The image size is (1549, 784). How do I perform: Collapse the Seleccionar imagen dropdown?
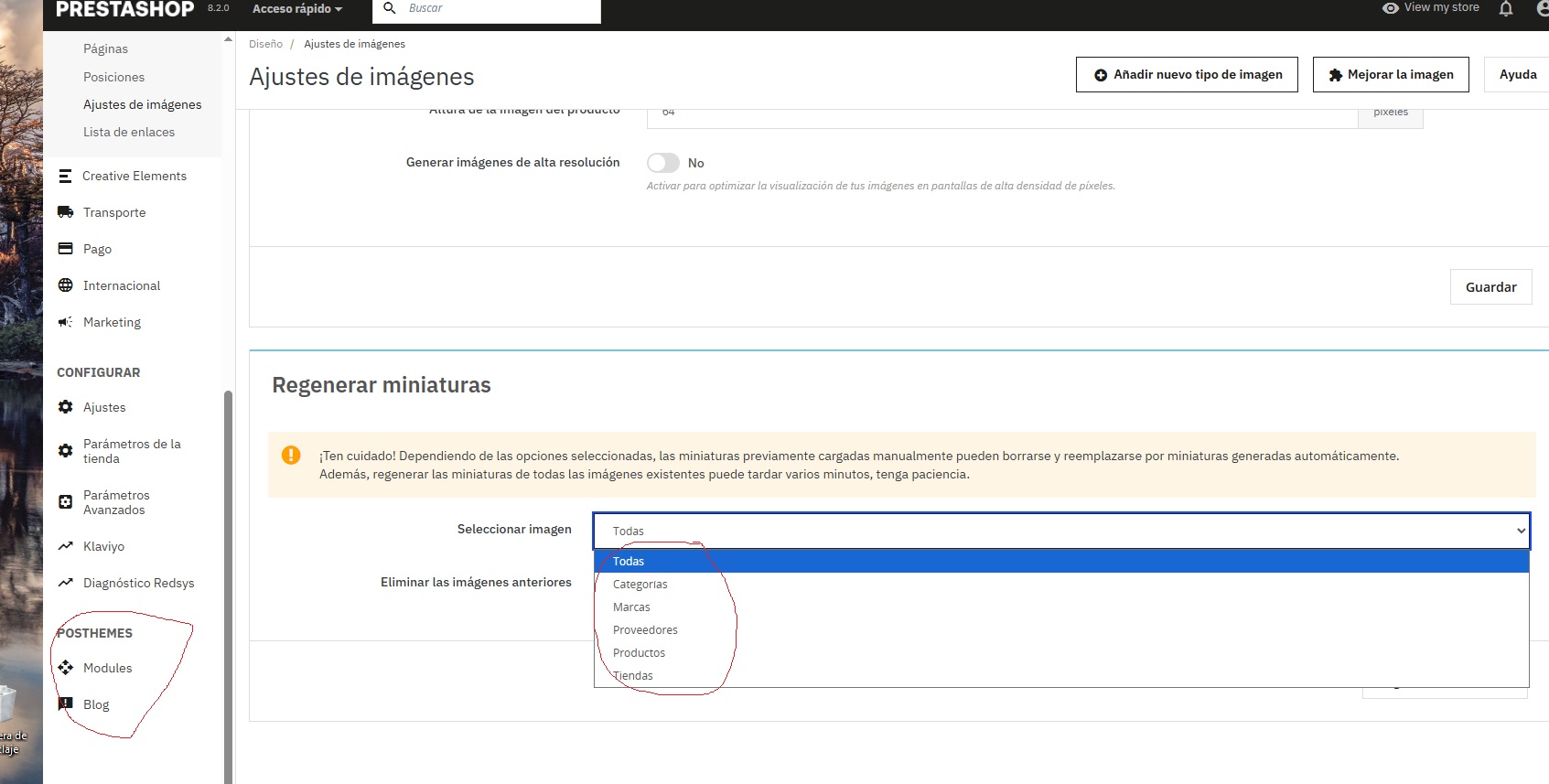pos(1061,531)
